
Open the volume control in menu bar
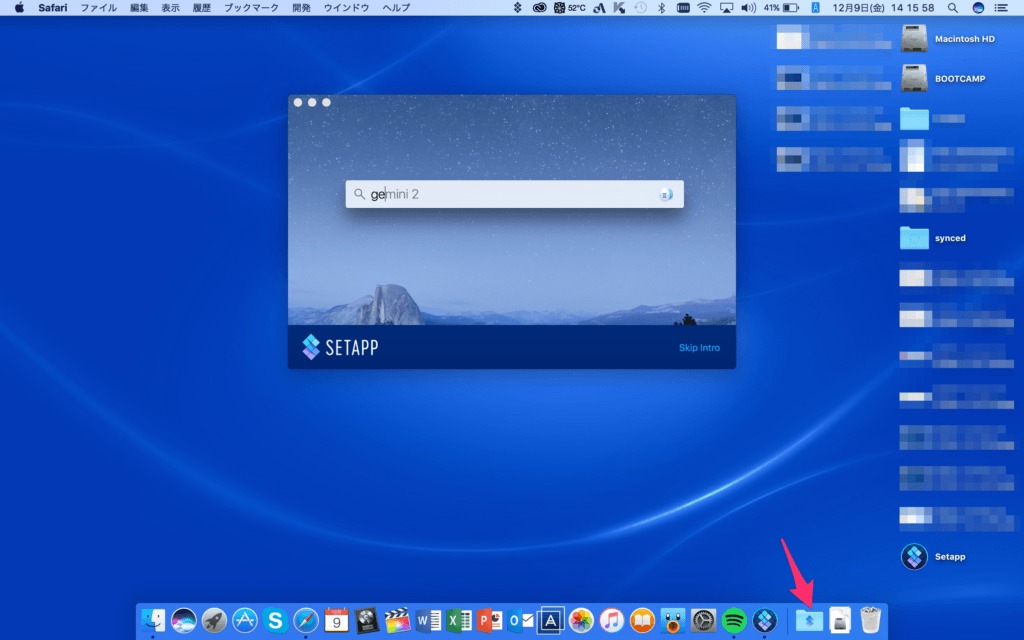pyautogui.click(x=748, y=8)
